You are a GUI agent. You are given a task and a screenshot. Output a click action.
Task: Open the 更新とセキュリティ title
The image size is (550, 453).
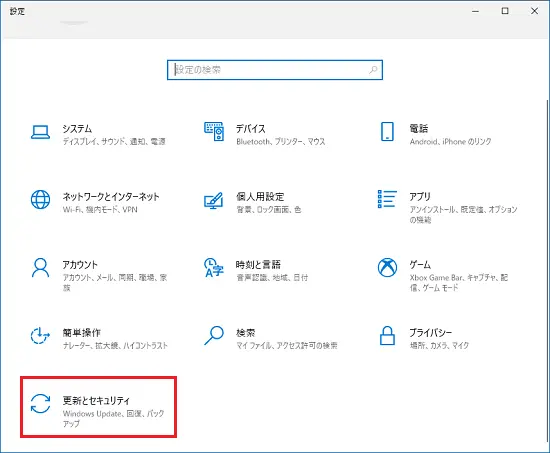coord(96,400)
